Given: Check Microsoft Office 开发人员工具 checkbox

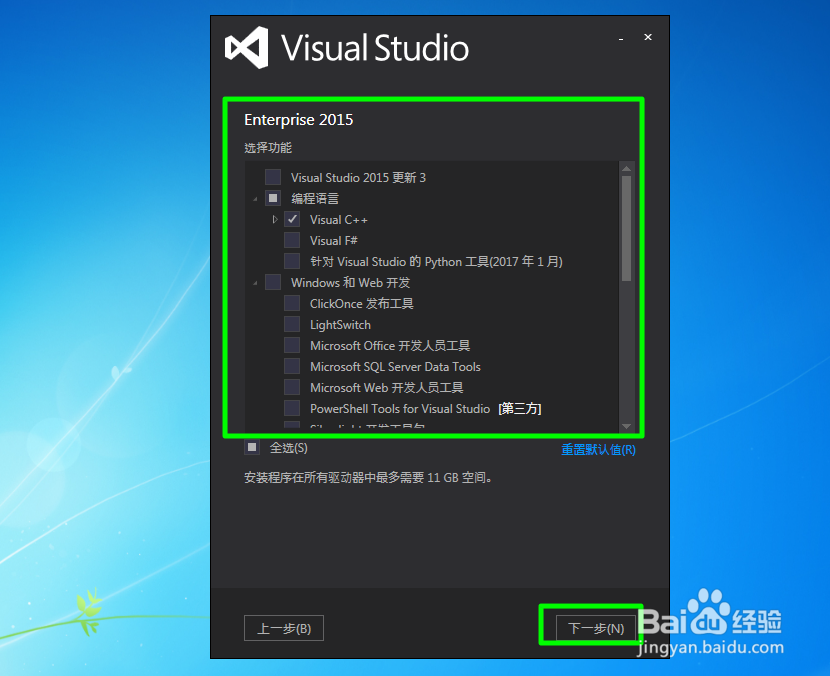Looking at the screenshot, I should (292, 345).
